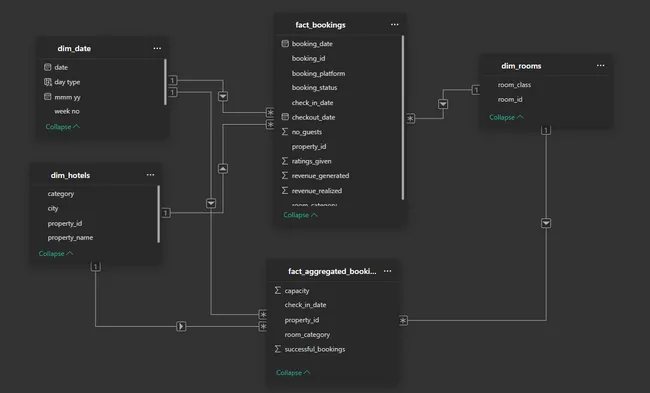Select property_name field in dim_hotels

click(x=70, y=238)
